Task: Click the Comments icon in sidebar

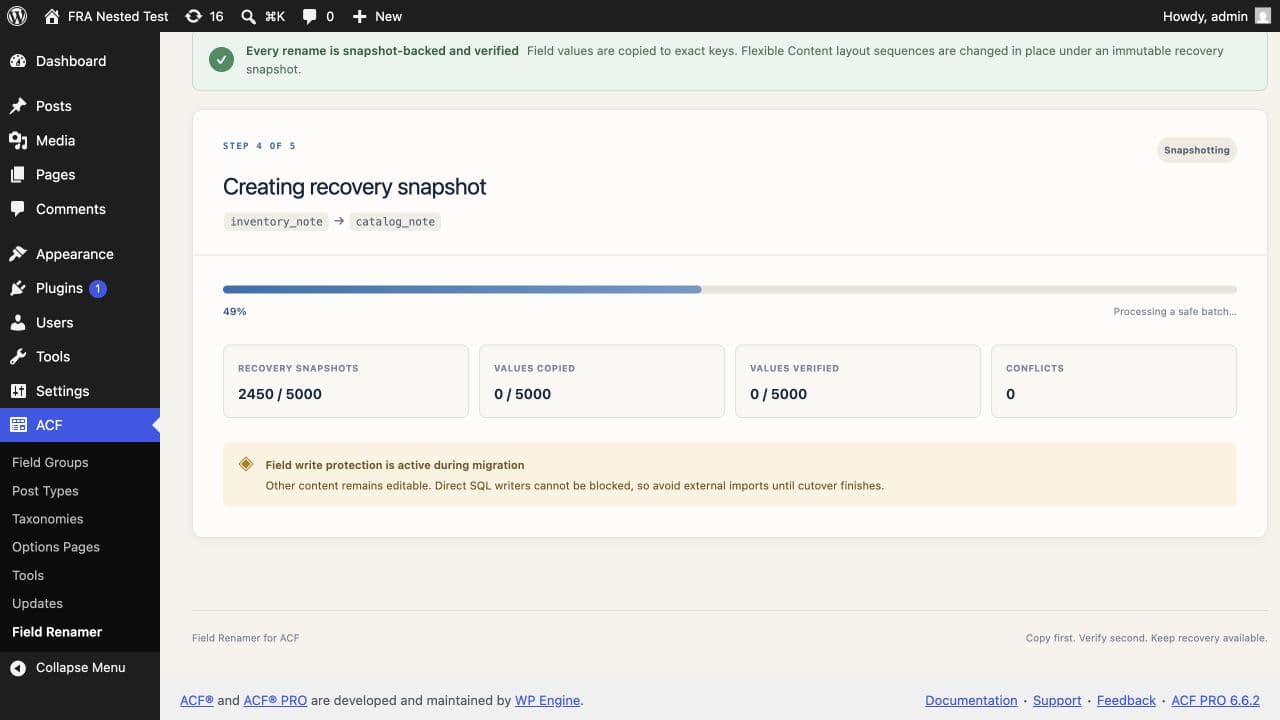Action: (x=18, y=209)
